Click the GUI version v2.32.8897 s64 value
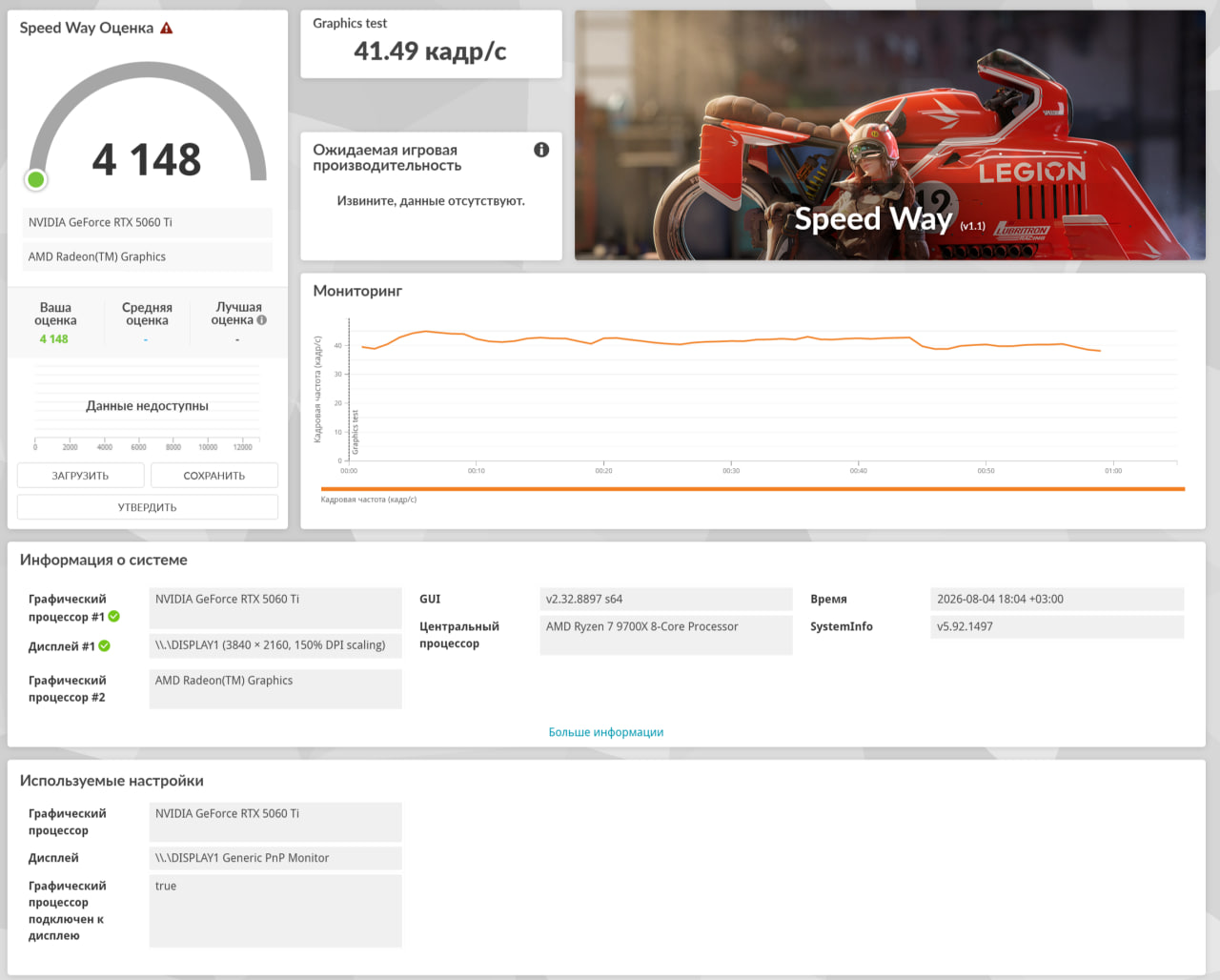Image resolution: width=1220 pixels, height=980 pixels. pos(666,599)
